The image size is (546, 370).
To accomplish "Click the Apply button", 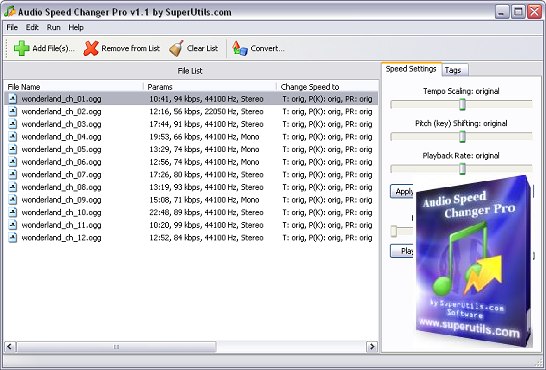I will point(402,191).
